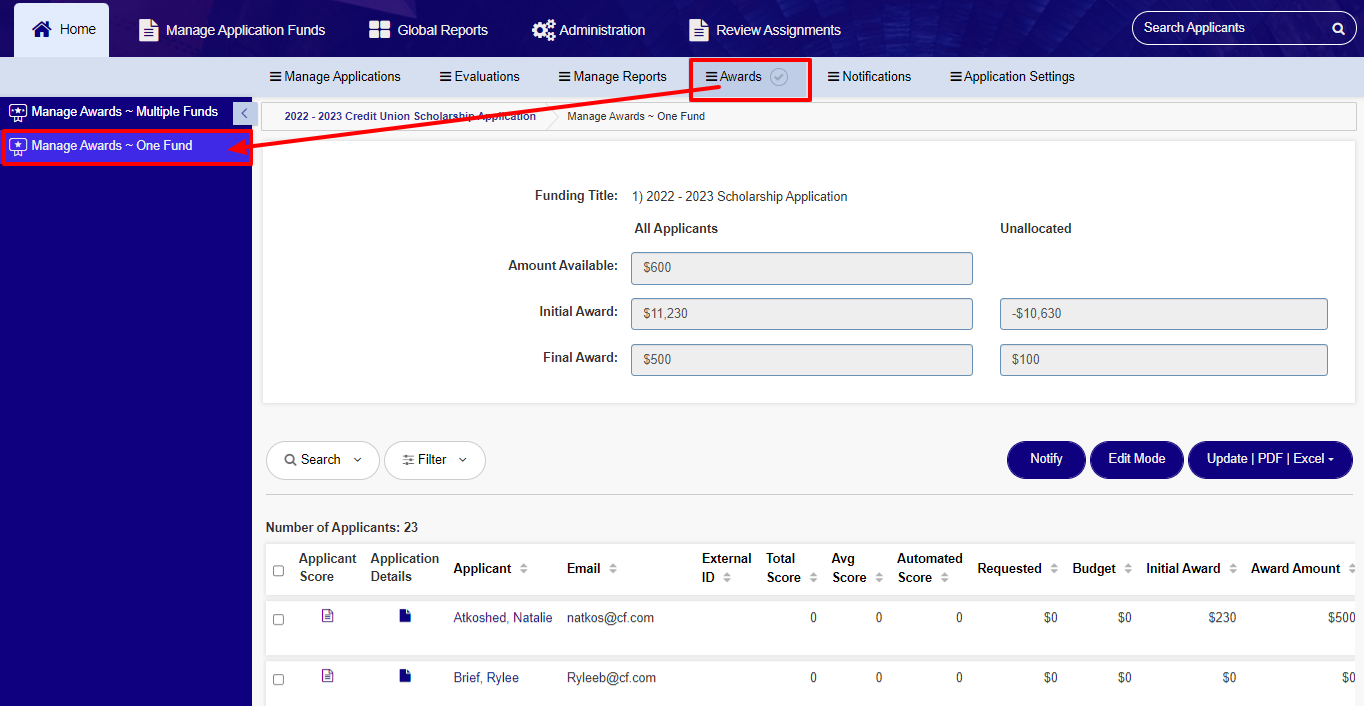Screen dimensions: 1364x706
Task: Click the Unallocated $100 field
Action: pyautogui.click(x=1164, y=360)
